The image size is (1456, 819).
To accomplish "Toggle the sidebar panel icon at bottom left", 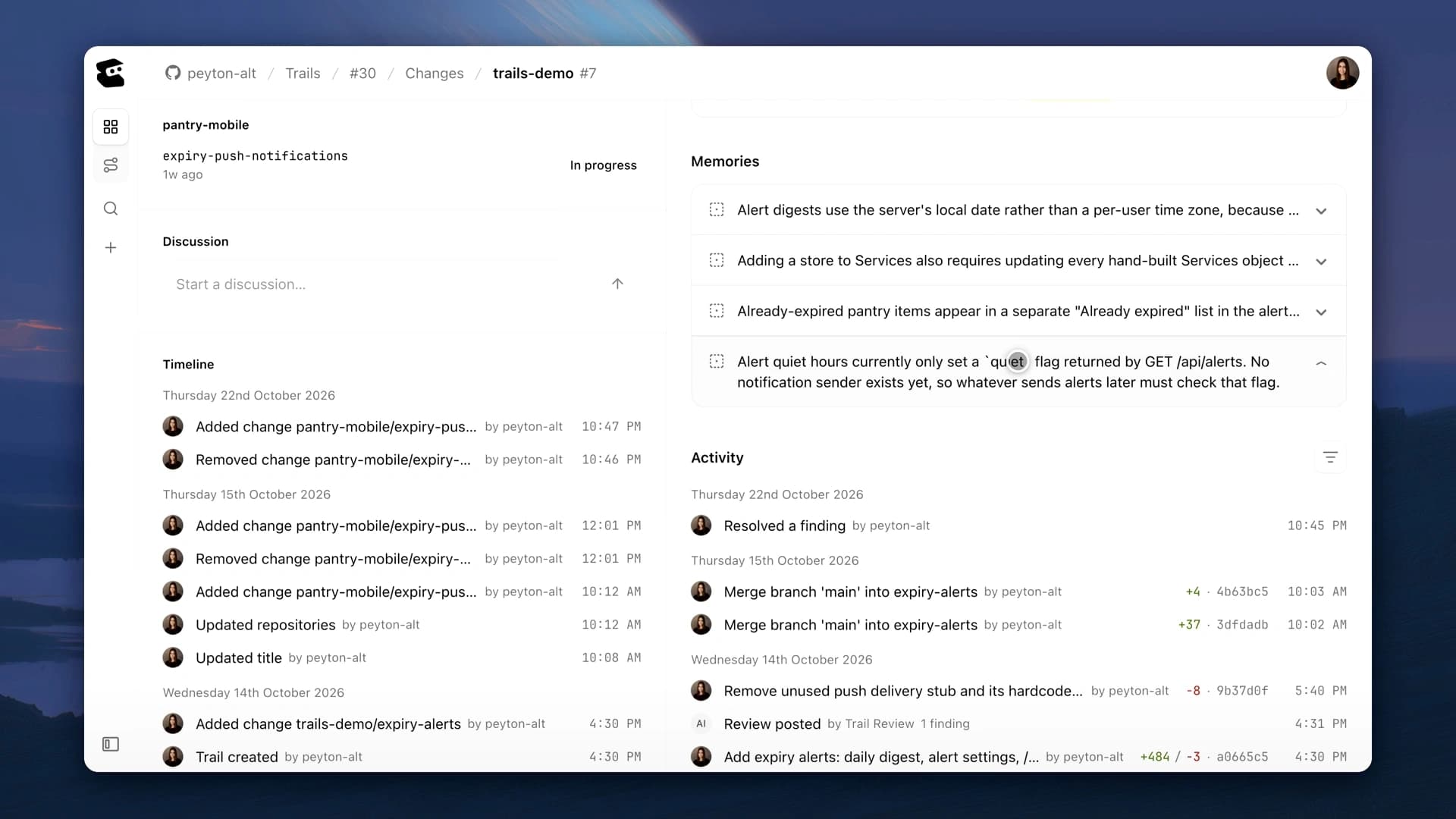I will (111, 744).
